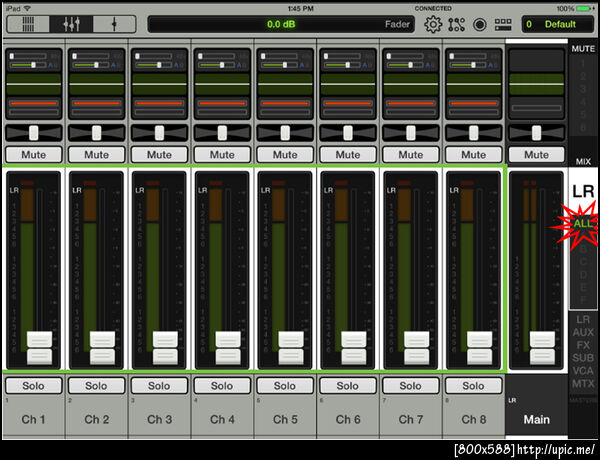This screenshot has height=460, width=600.
Task: Open Ch 2 input gain thumbnail
Action: click(96, 60)
